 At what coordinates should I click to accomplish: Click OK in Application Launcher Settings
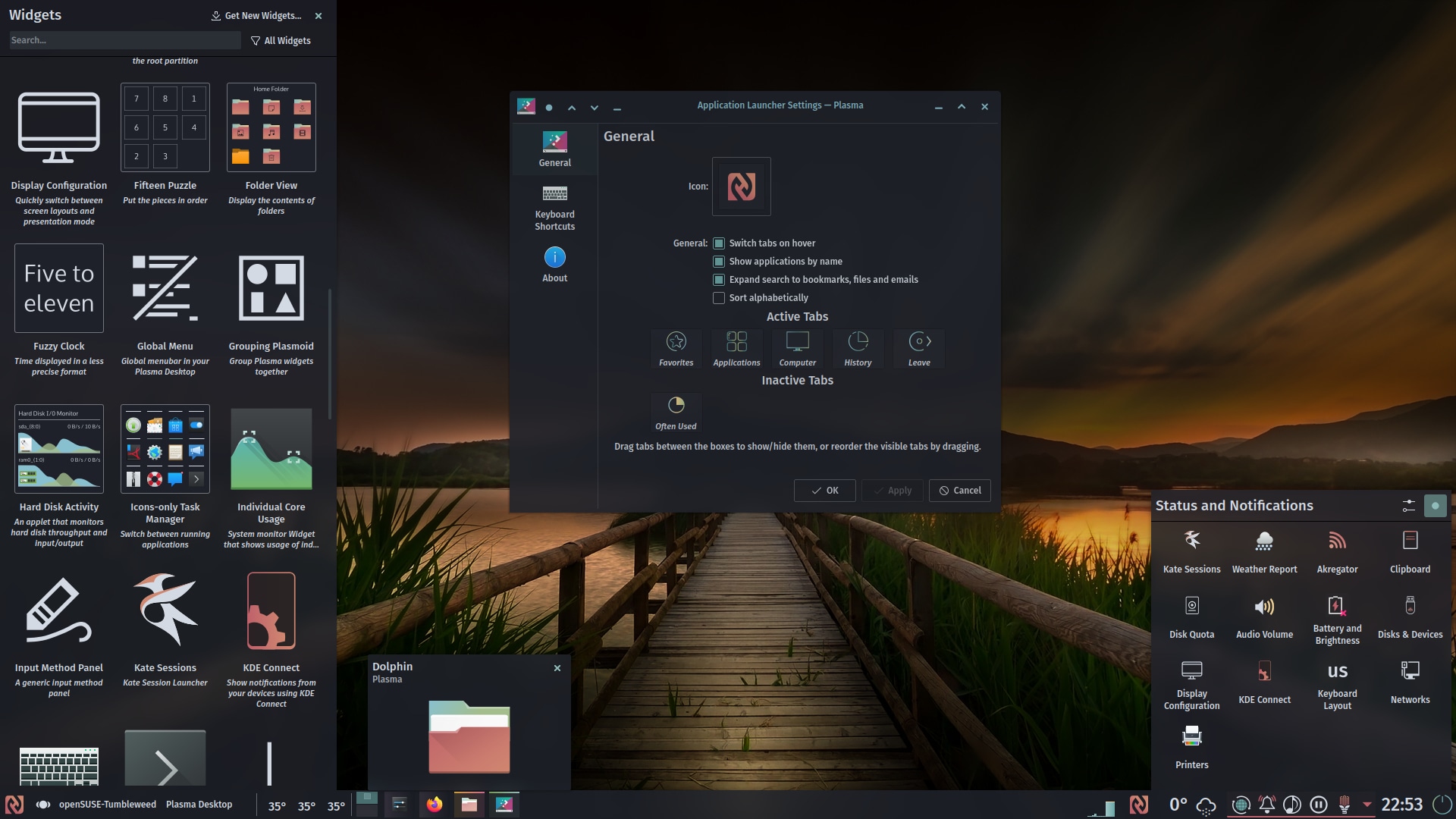(824, 491)
